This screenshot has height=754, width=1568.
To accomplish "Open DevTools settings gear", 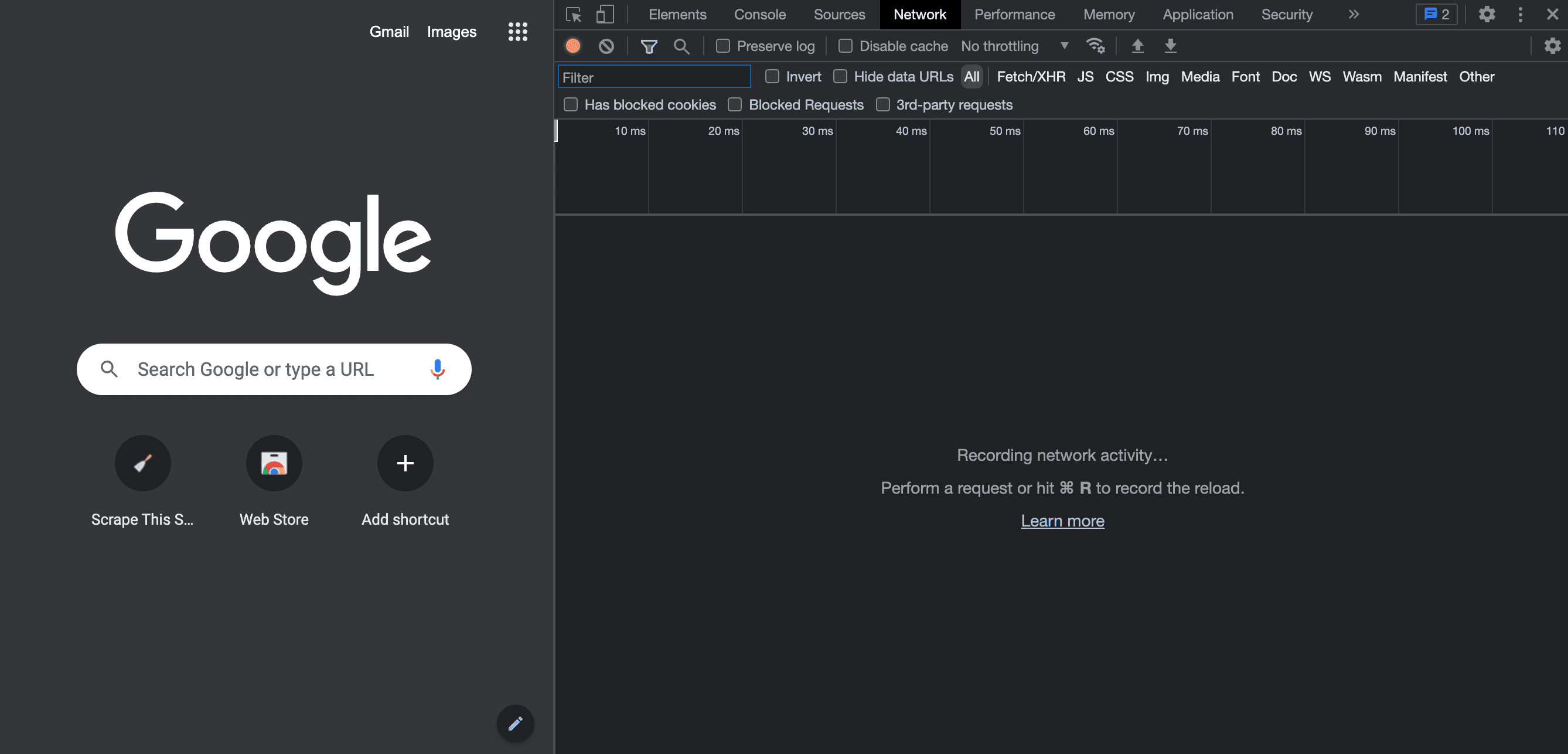I will click(1487, 15).
